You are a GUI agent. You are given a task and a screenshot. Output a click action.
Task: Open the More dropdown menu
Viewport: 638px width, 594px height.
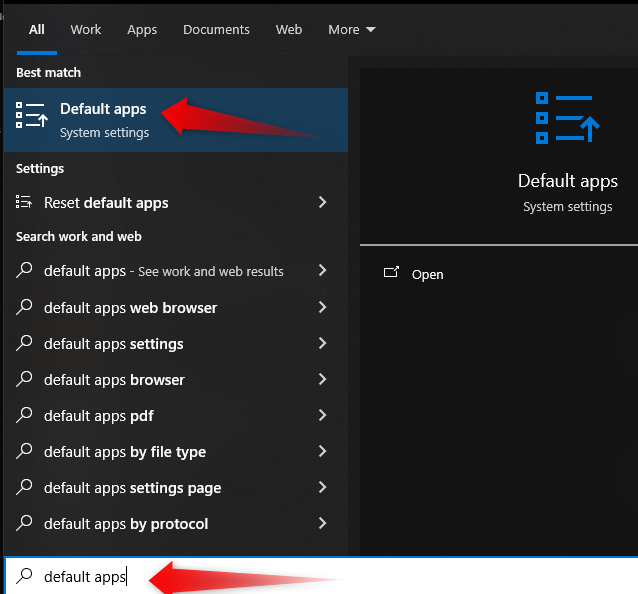click(x=352, y=30)
